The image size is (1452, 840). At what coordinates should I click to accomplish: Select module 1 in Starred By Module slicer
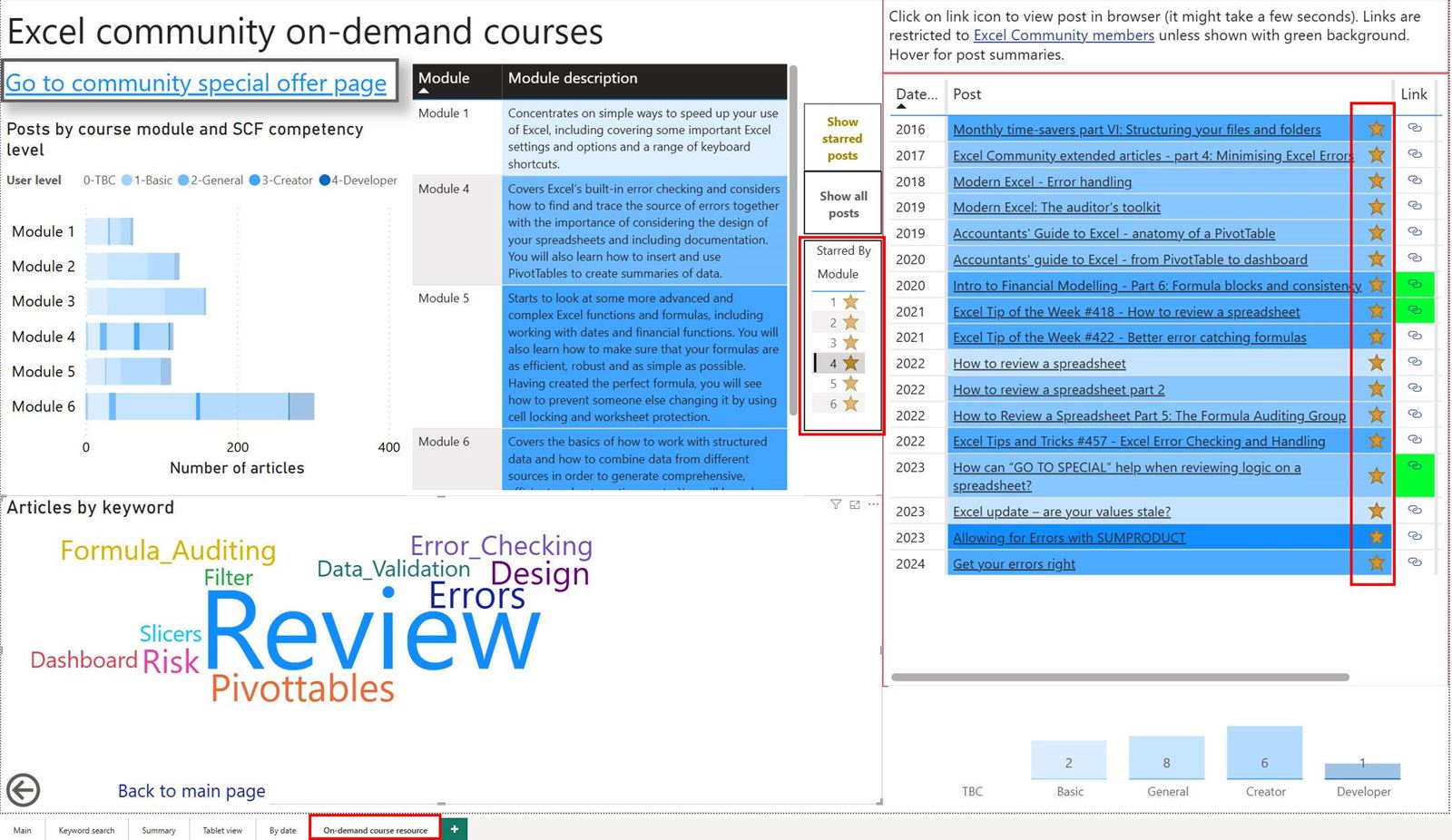coord(840,302)
